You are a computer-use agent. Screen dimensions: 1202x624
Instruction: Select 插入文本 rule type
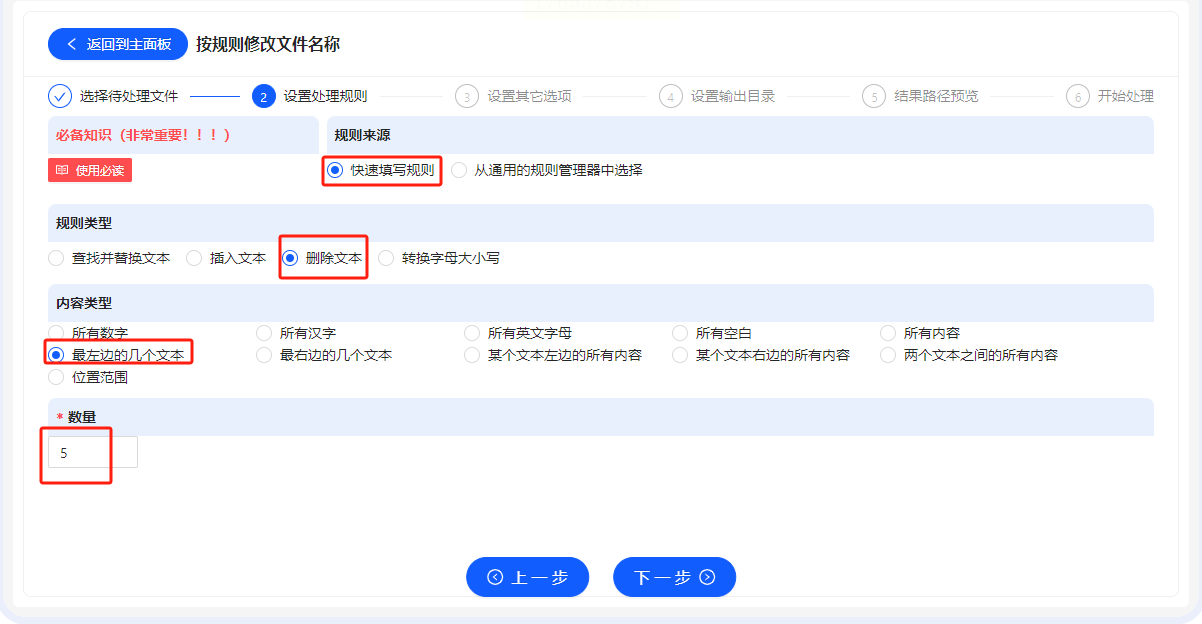[x=226, y=258]
